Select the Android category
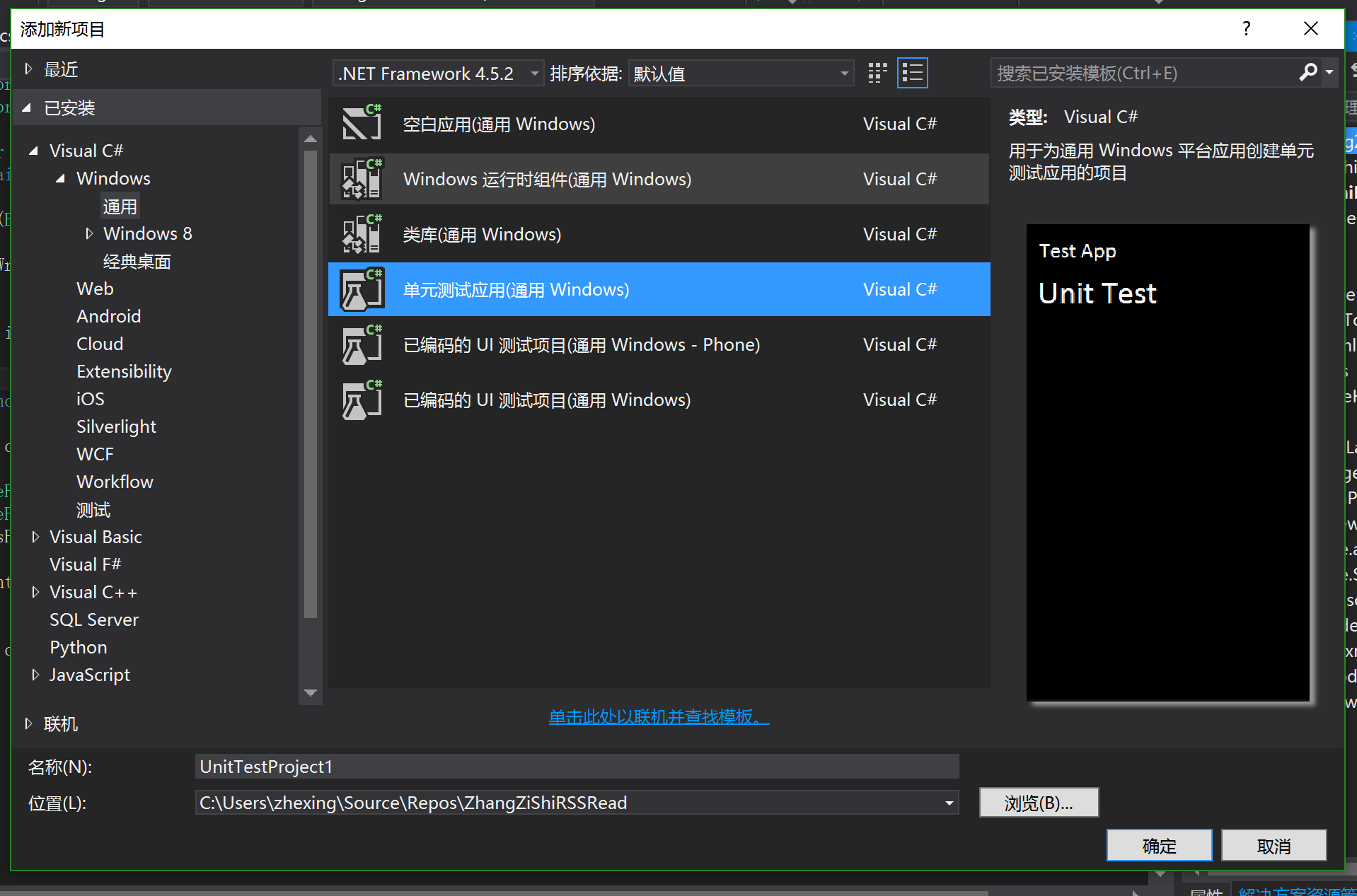The height and width of the screenshot is (896, 1357). 109,316
